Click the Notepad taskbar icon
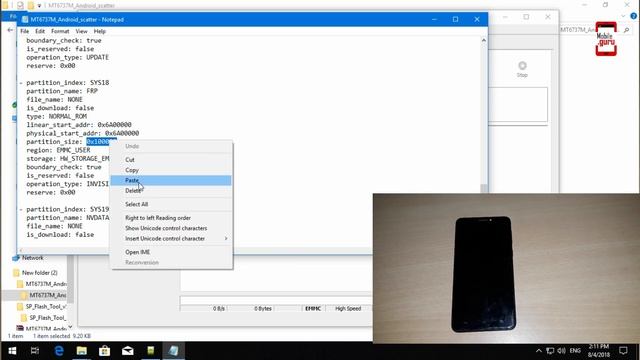 (x=173, y=351)
